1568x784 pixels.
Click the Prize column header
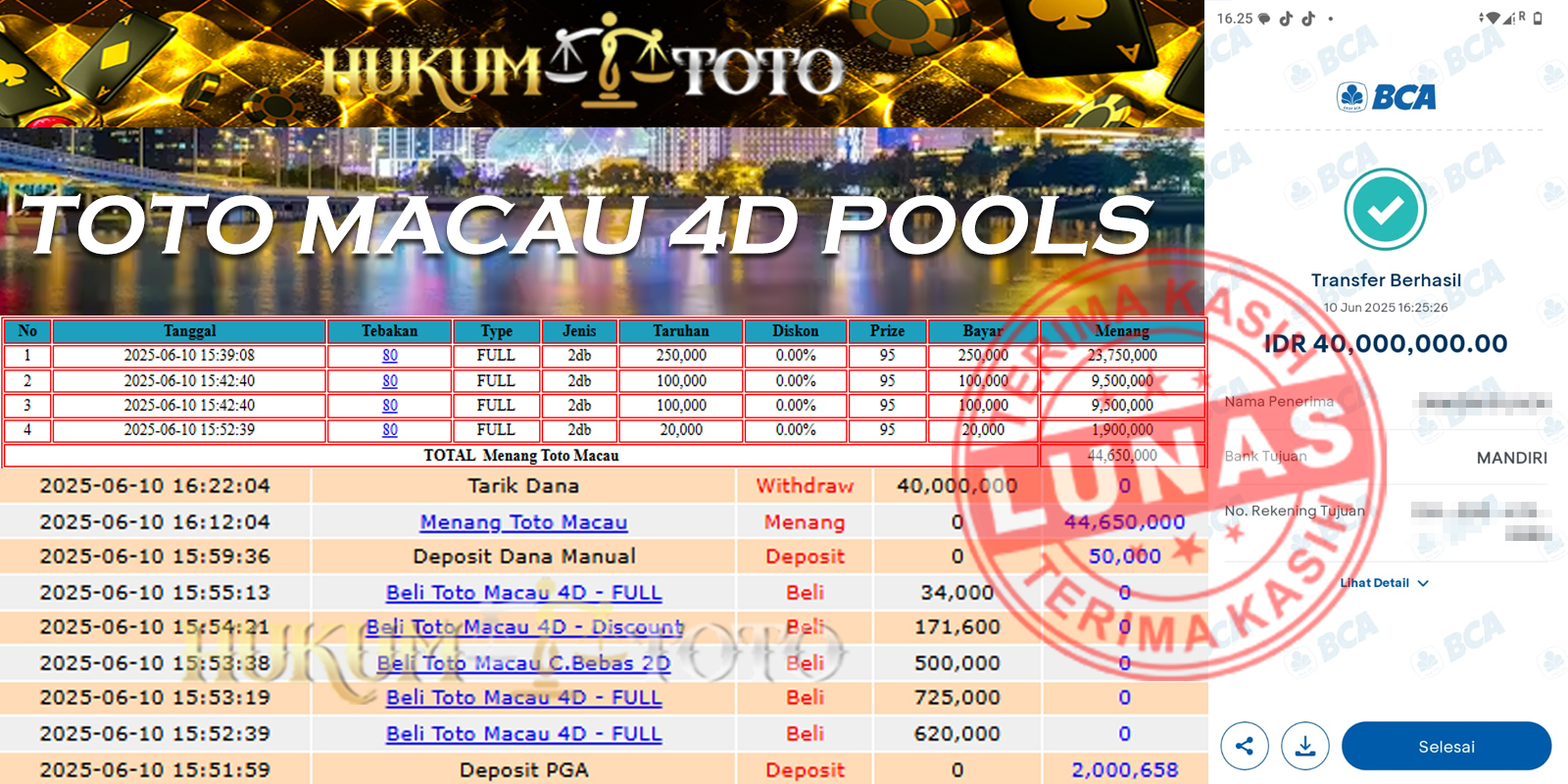click(887, 331)
